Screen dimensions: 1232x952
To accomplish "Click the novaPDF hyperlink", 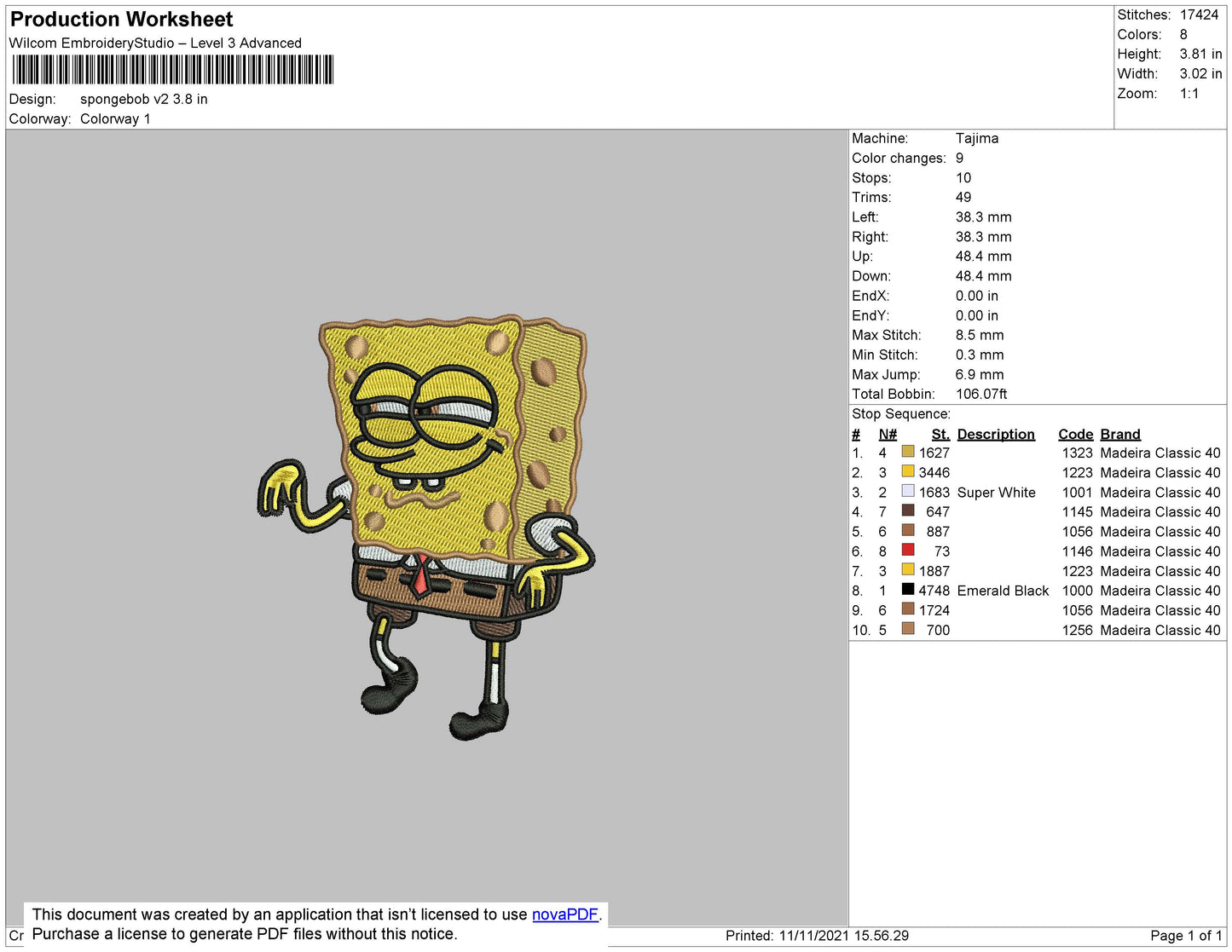I will (x=564, y=914).
